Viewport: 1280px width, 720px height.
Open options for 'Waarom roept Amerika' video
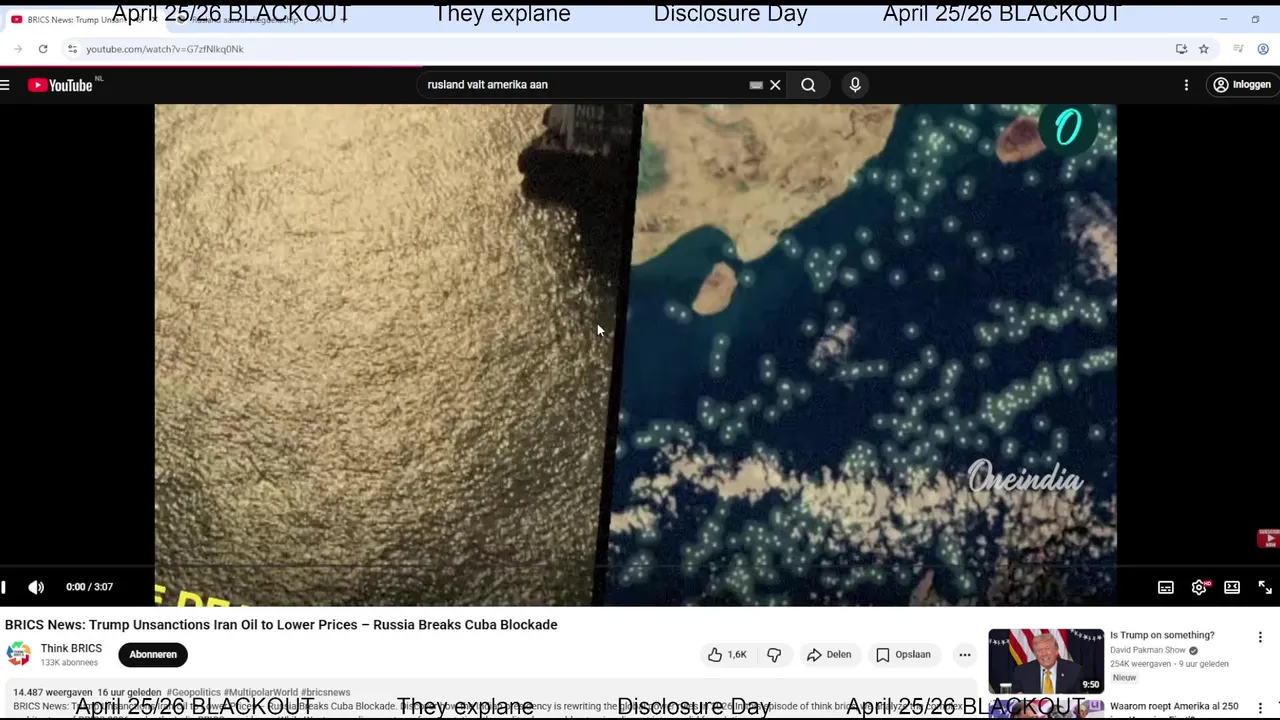coord(1260,708)
